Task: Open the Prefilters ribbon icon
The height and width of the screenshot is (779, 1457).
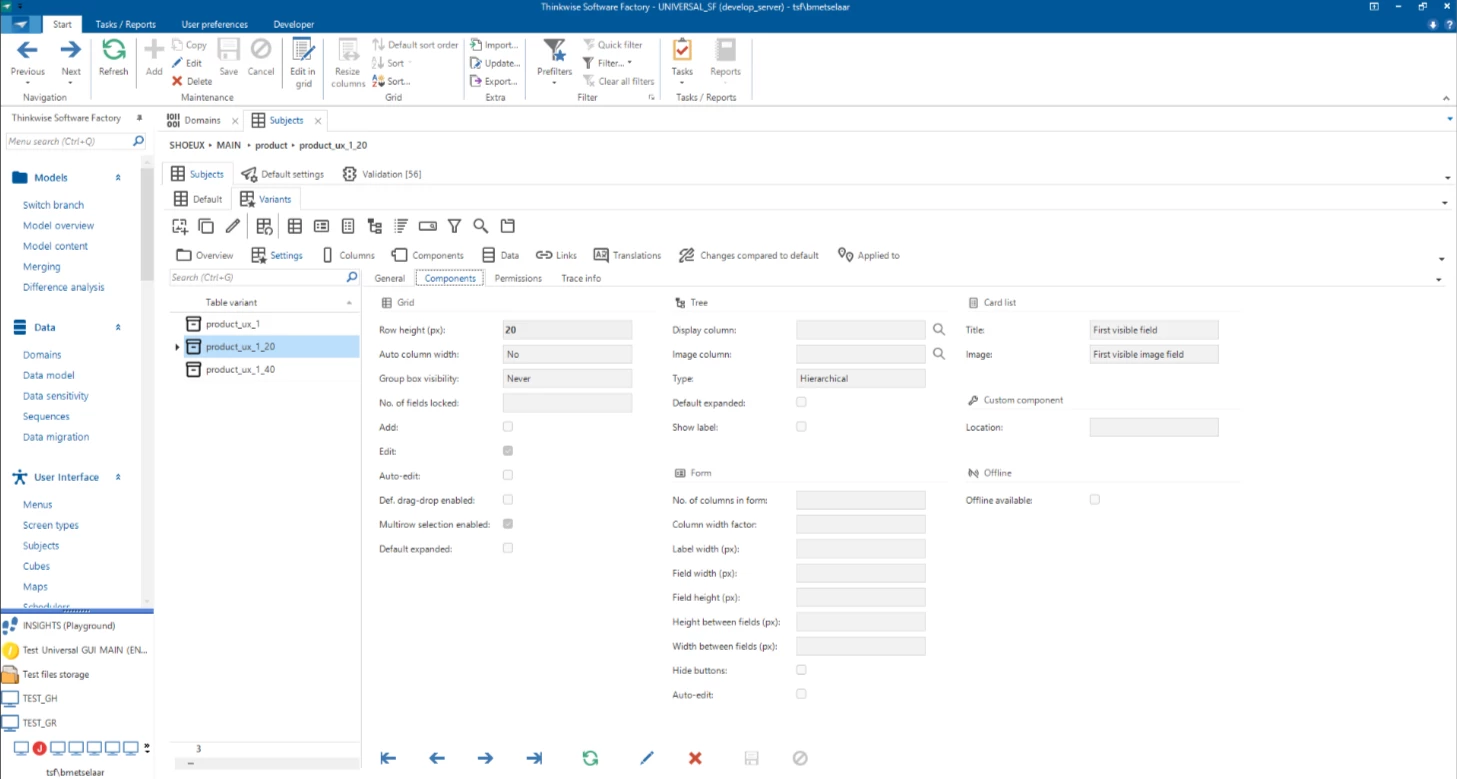Action: point(554,51)
